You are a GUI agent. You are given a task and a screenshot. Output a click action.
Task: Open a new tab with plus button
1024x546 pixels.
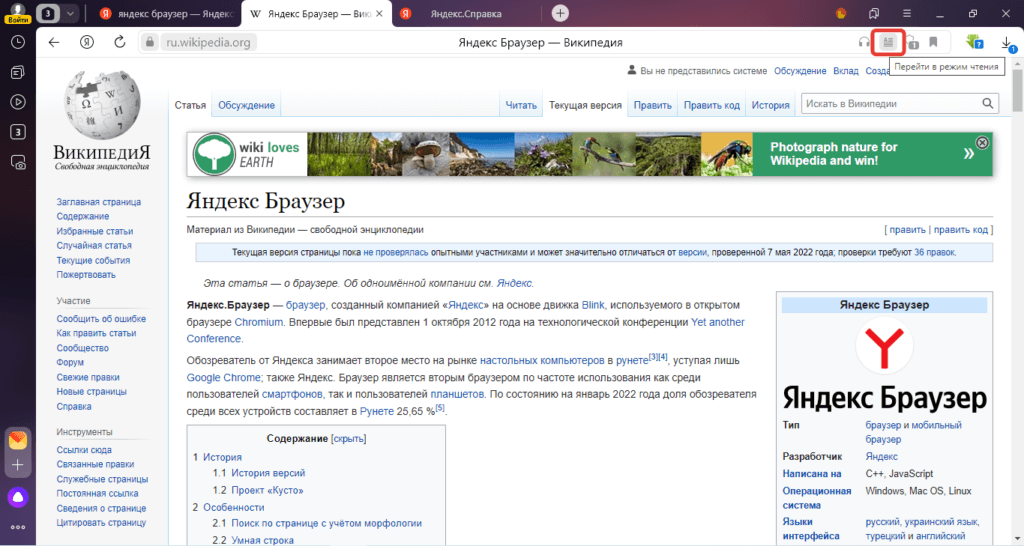pos(561,13)
